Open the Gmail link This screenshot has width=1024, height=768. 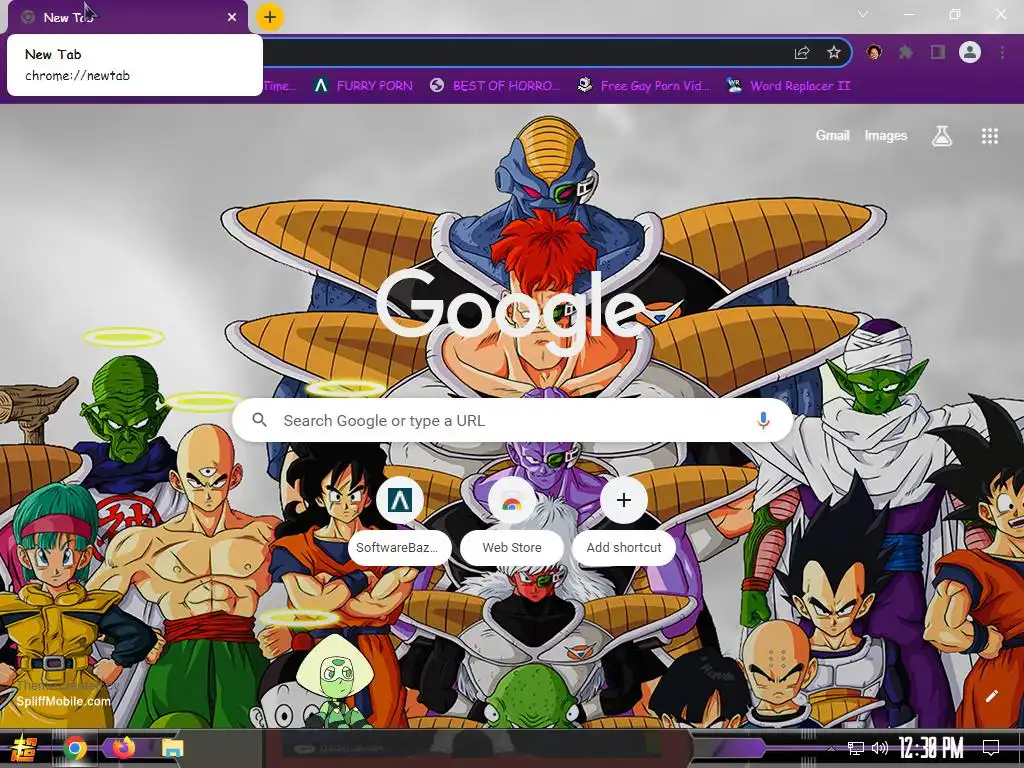click(832, 136)
